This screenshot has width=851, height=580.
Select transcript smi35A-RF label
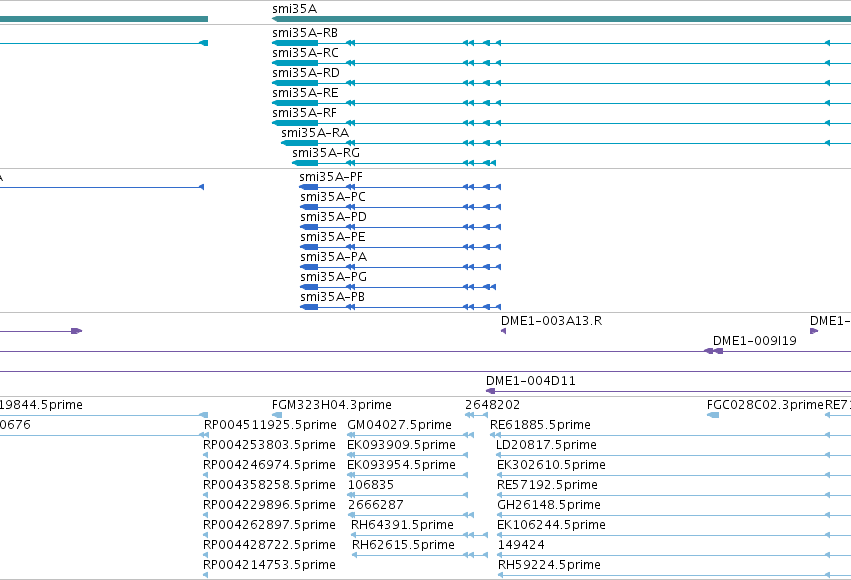pos(304,113)
